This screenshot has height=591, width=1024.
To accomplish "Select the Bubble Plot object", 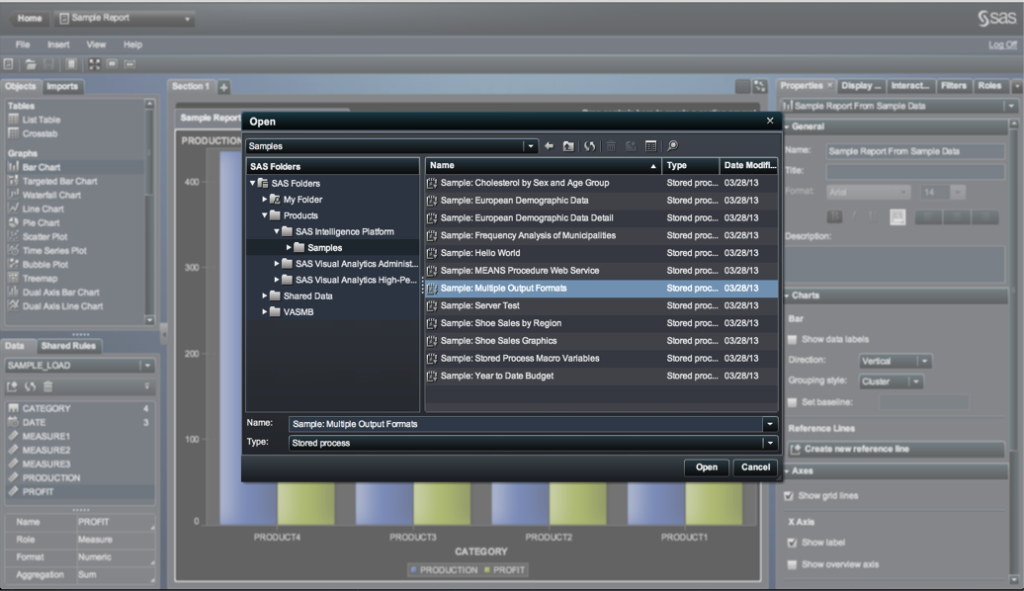I will coord(45,264).
